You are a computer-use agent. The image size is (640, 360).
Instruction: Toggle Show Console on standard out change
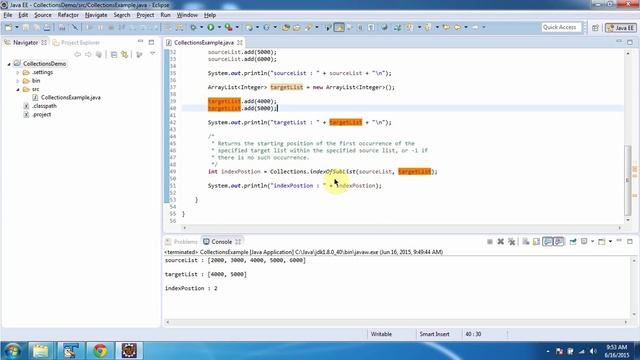tap(548, 242)
